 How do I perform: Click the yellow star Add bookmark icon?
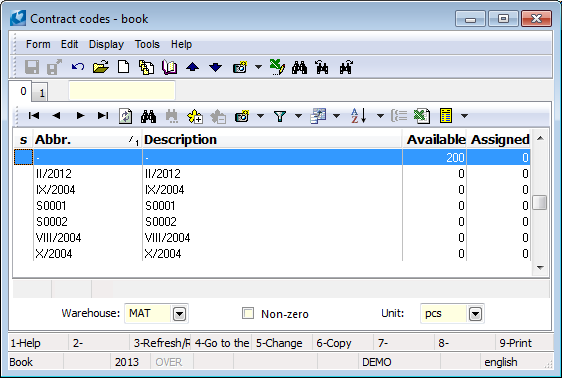coord(195,116)
